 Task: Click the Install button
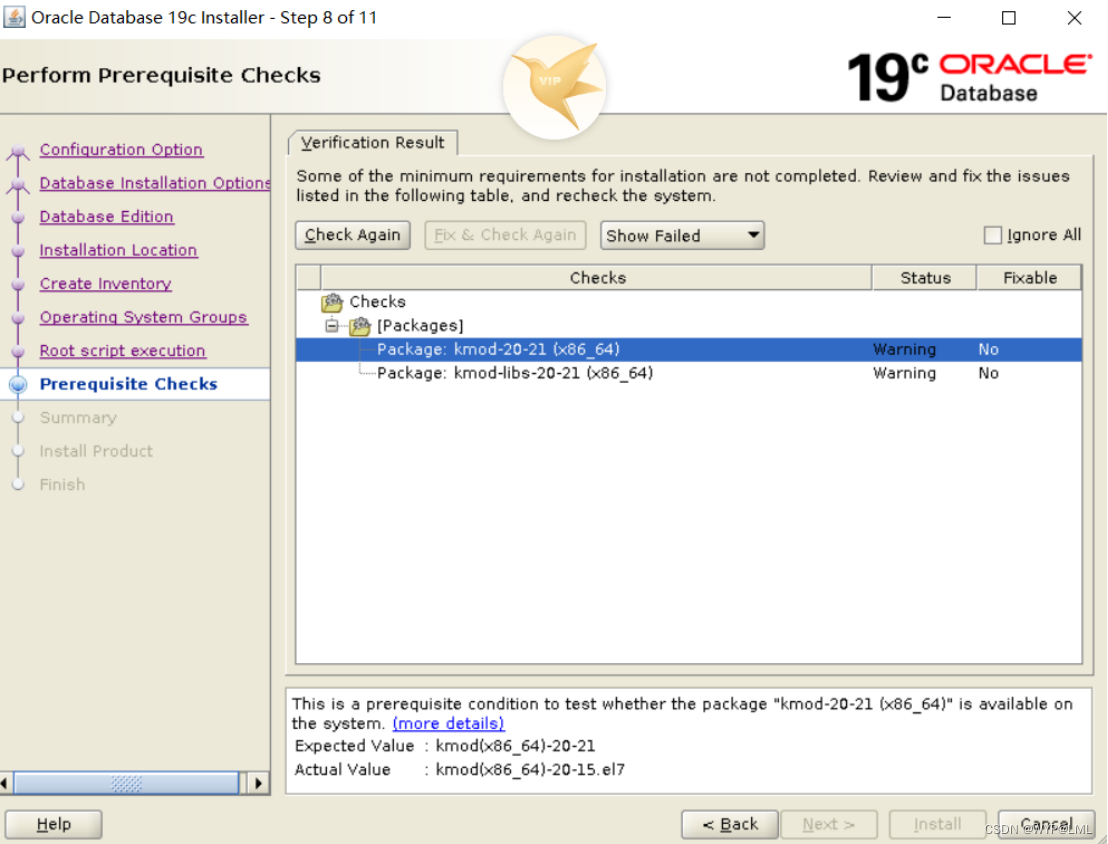pos(938,824)
